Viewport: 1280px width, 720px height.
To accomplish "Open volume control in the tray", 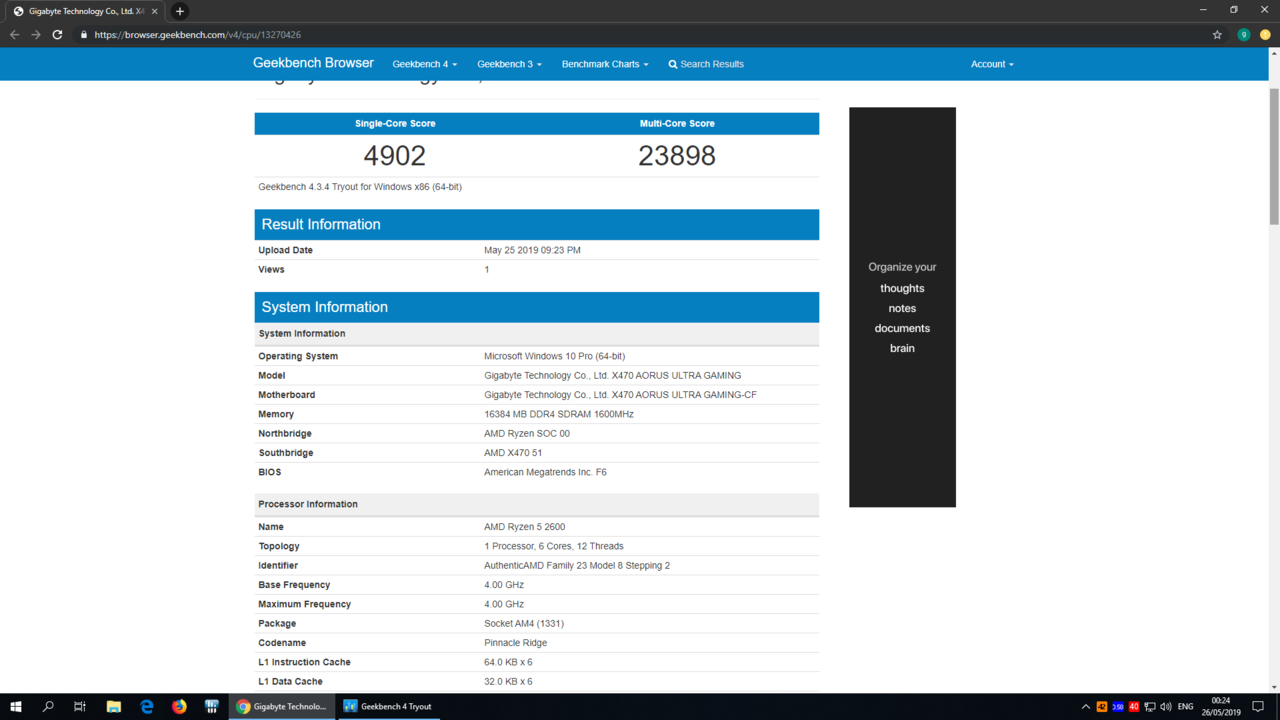I will tap(1166, 707).
